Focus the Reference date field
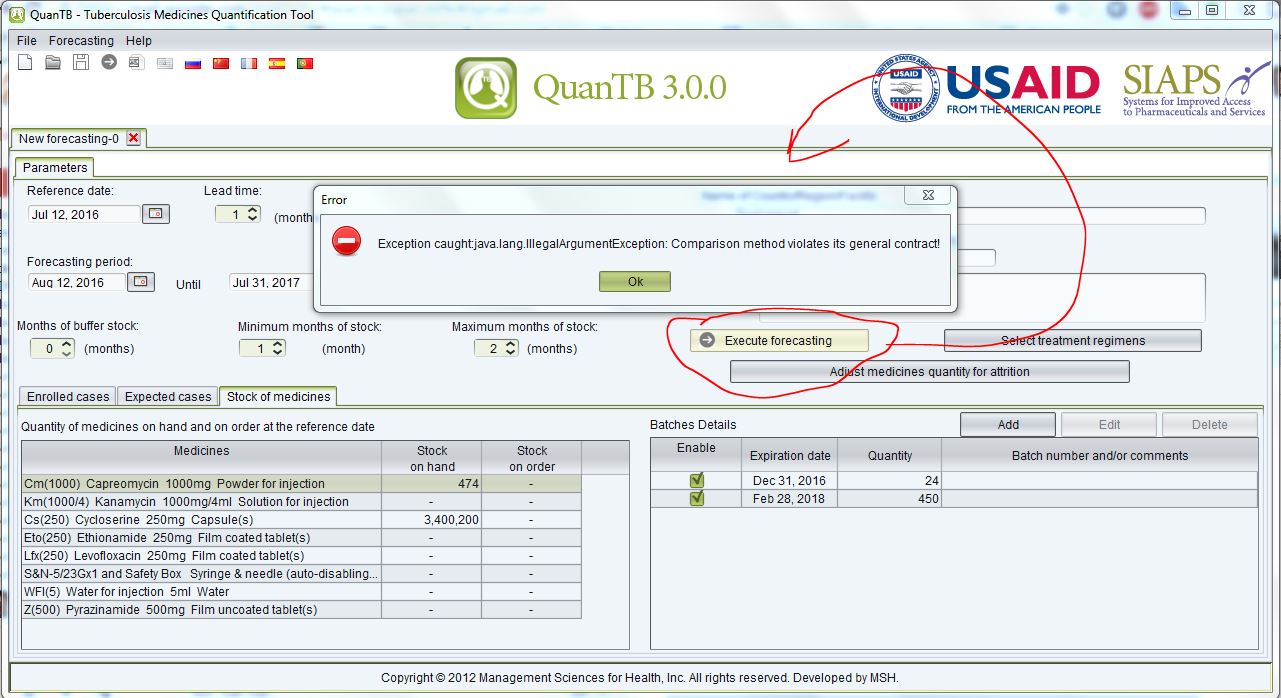 coord(84,214)
